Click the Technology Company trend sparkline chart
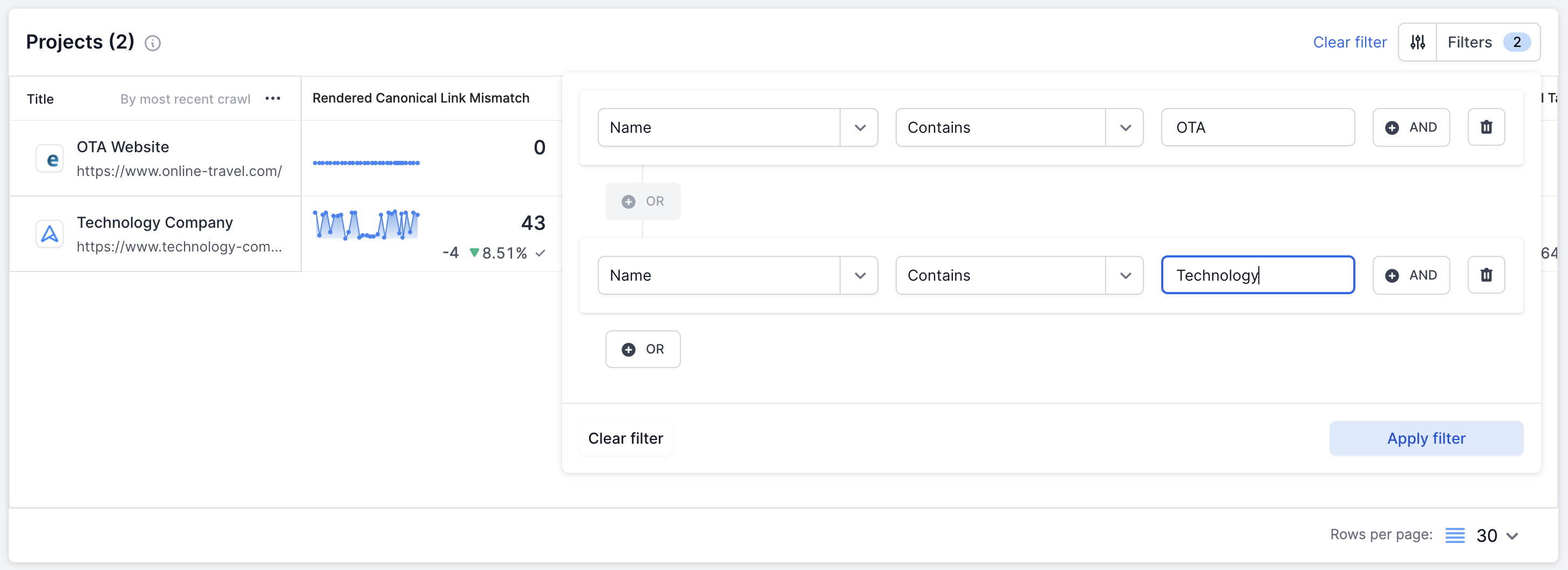Image resolution: width=1568 pixels, height=570 pixels. pos(366,226)
